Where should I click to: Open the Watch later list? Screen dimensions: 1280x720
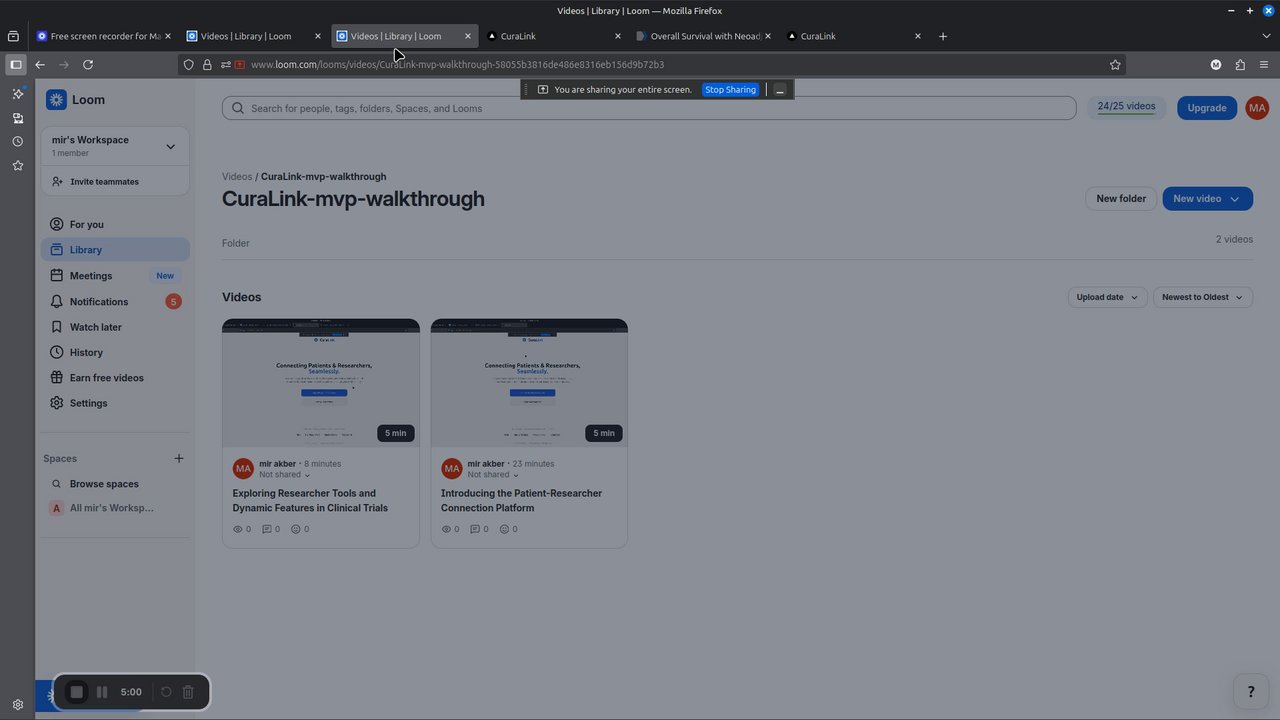115,327
